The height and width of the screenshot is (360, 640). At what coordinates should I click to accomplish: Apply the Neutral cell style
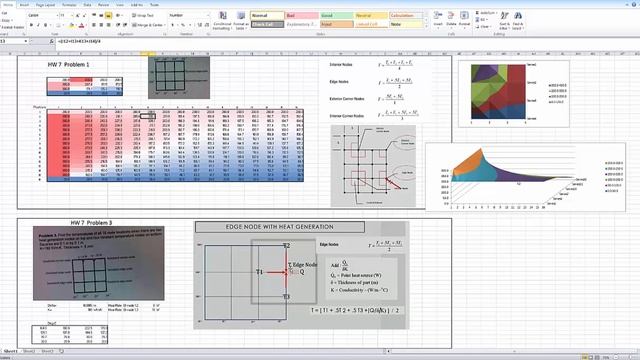coord(371,16)
